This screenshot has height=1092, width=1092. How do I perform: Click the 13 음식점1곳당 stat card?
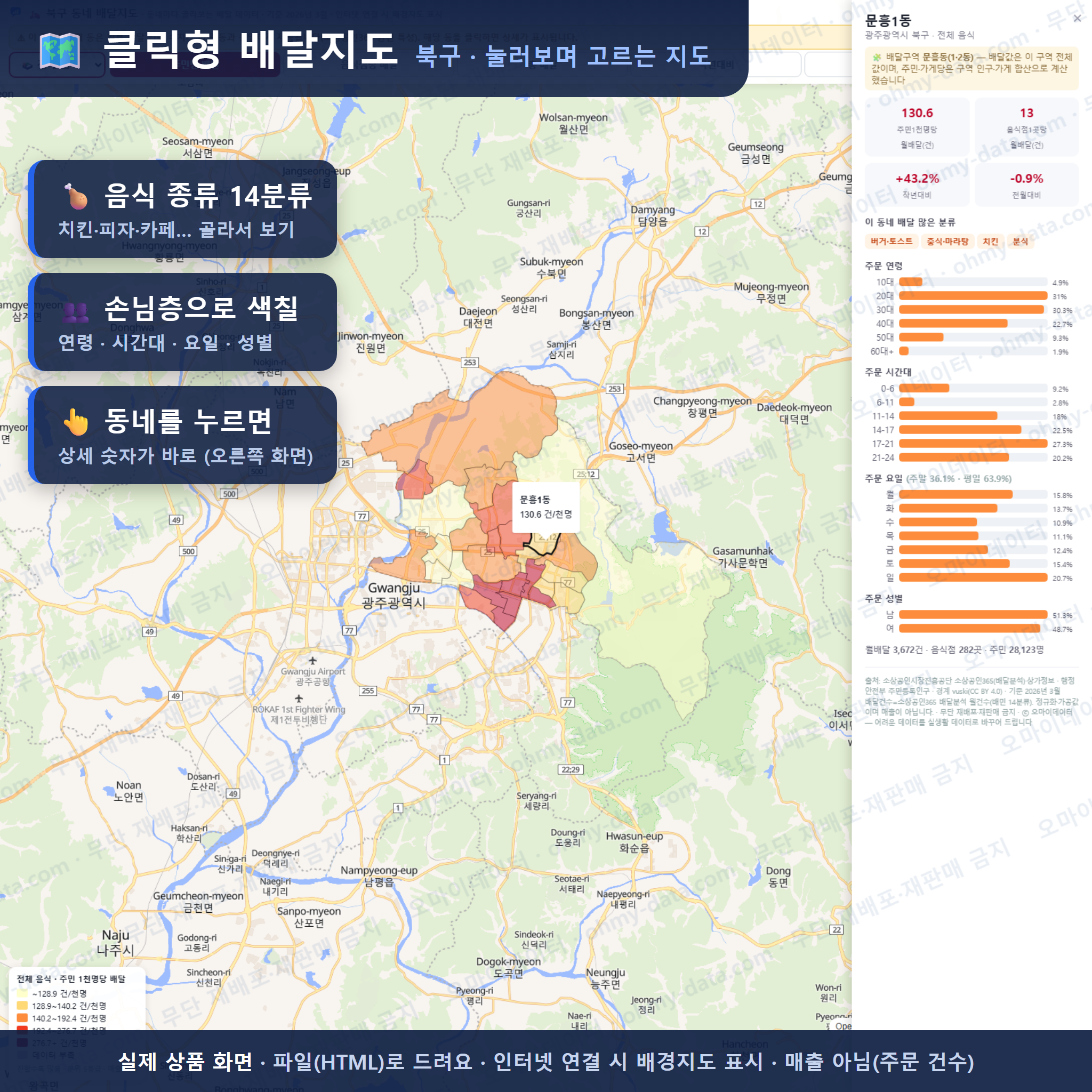coord(1026,127)
